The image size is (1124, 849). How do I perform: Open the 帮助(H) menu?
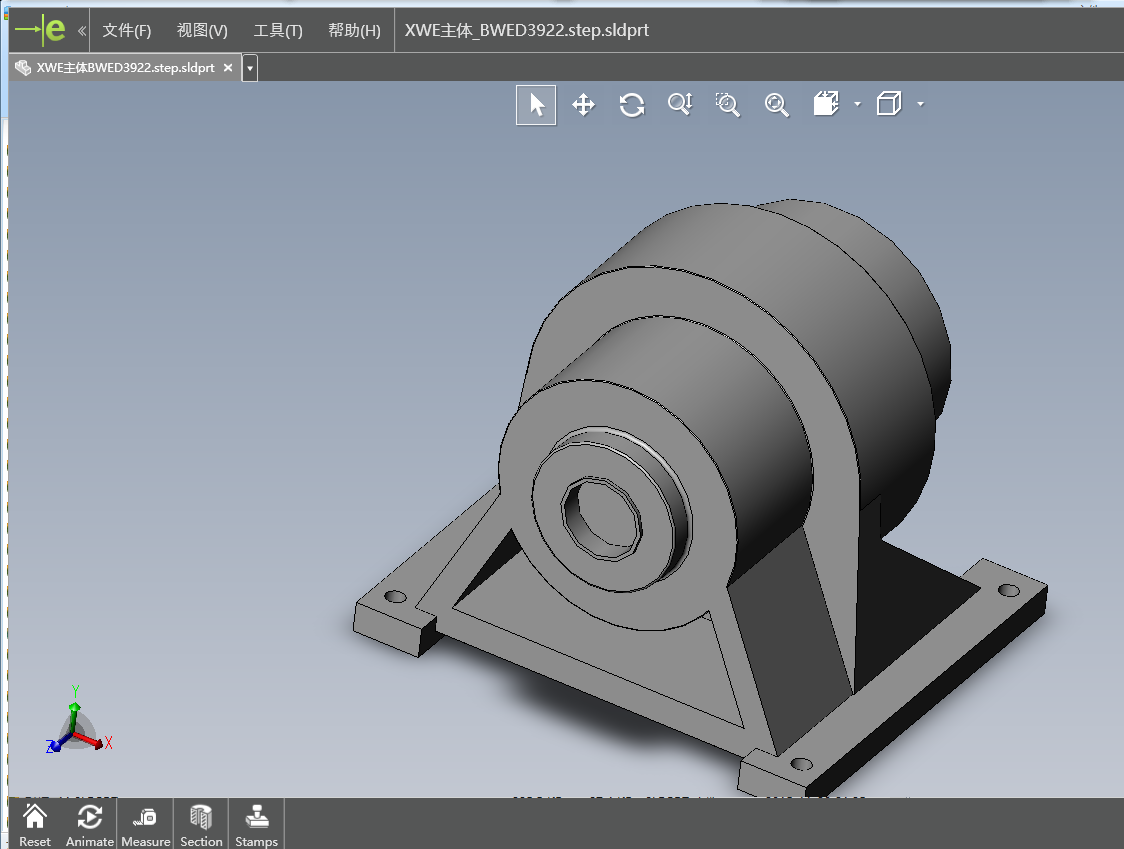click(x=354, y=30)
